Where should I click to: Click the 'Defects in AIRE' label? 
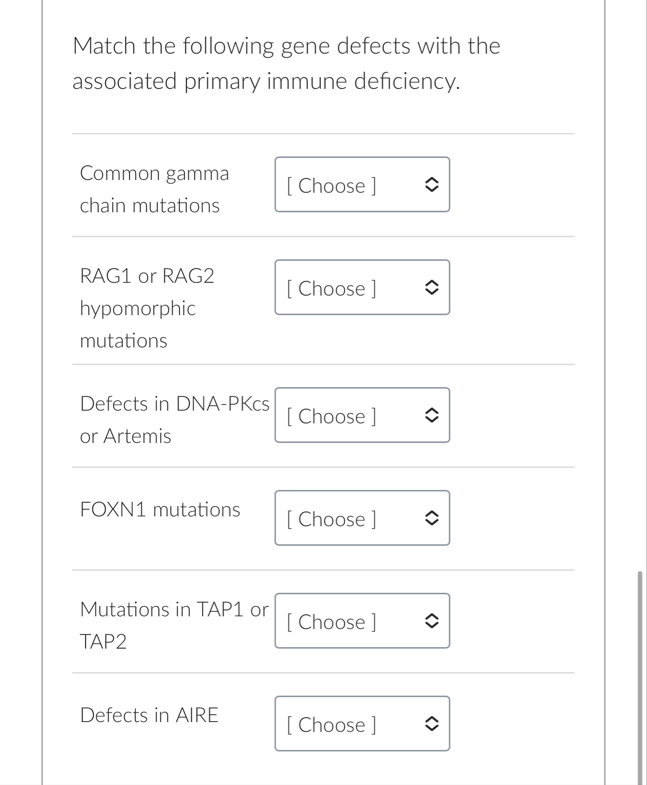click(x=149, y=715)
